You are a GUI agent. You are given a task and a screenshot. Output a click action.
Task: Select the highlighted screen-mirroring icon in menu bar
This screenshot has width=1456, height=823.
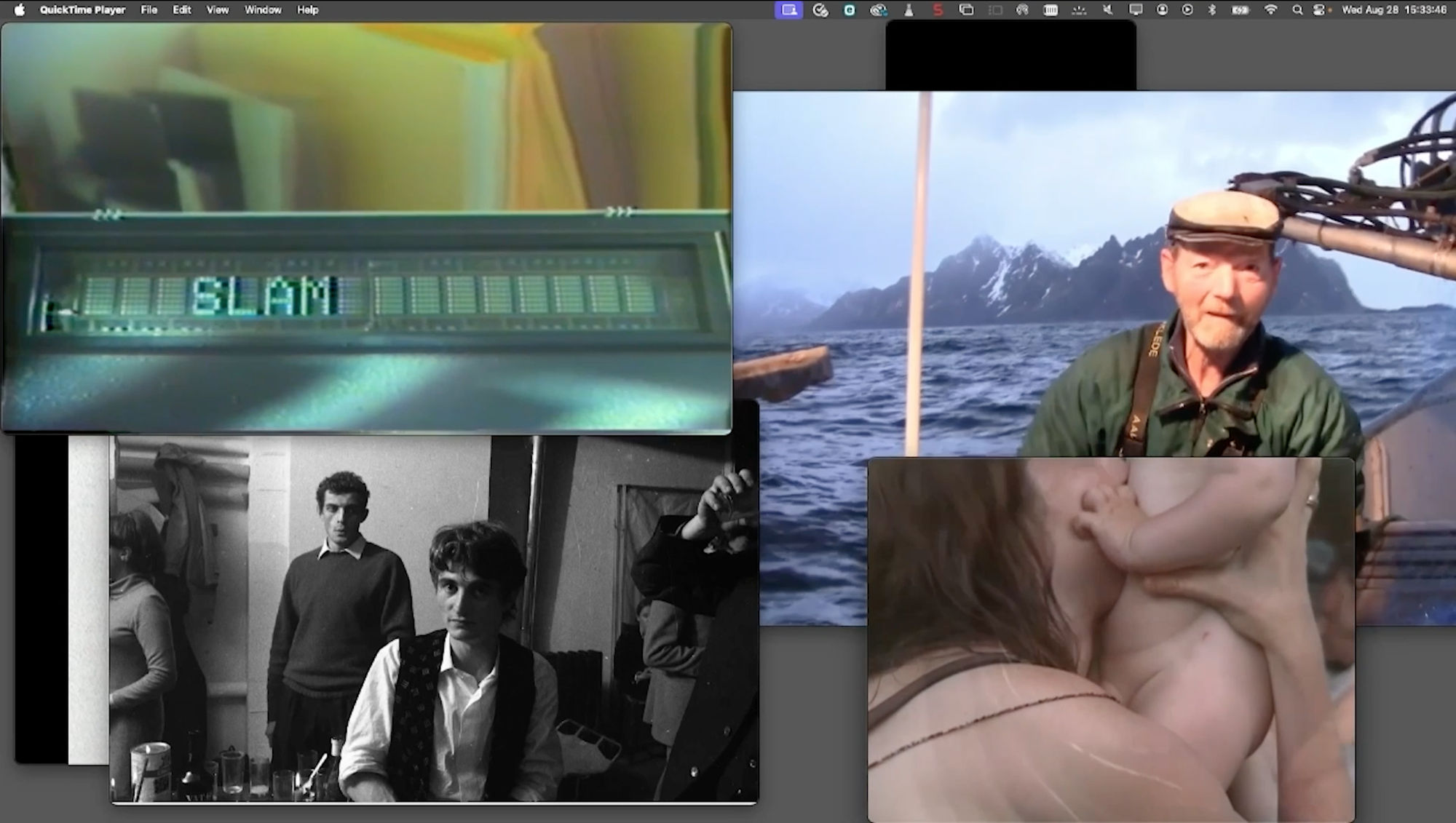788,9
